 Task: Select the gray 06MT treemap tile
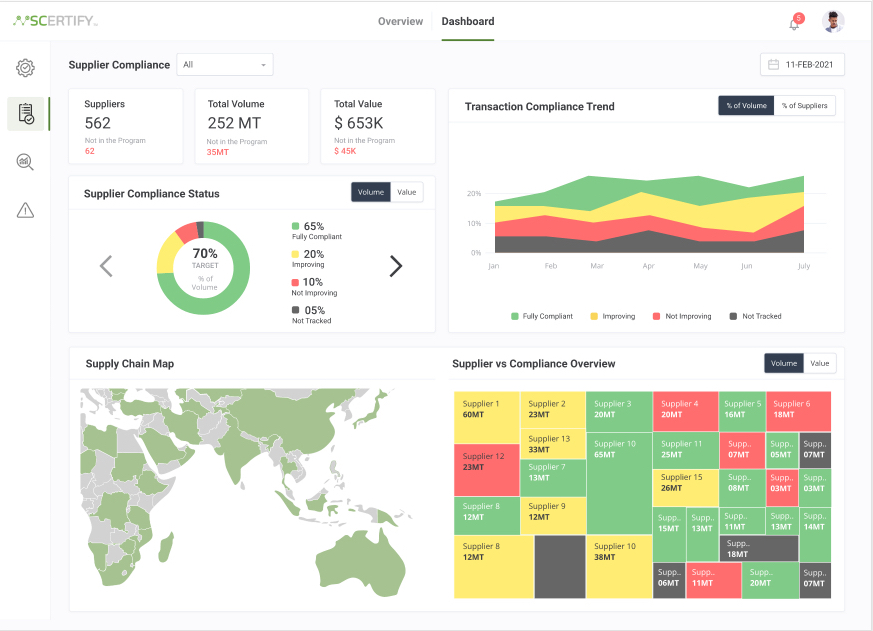669,580
